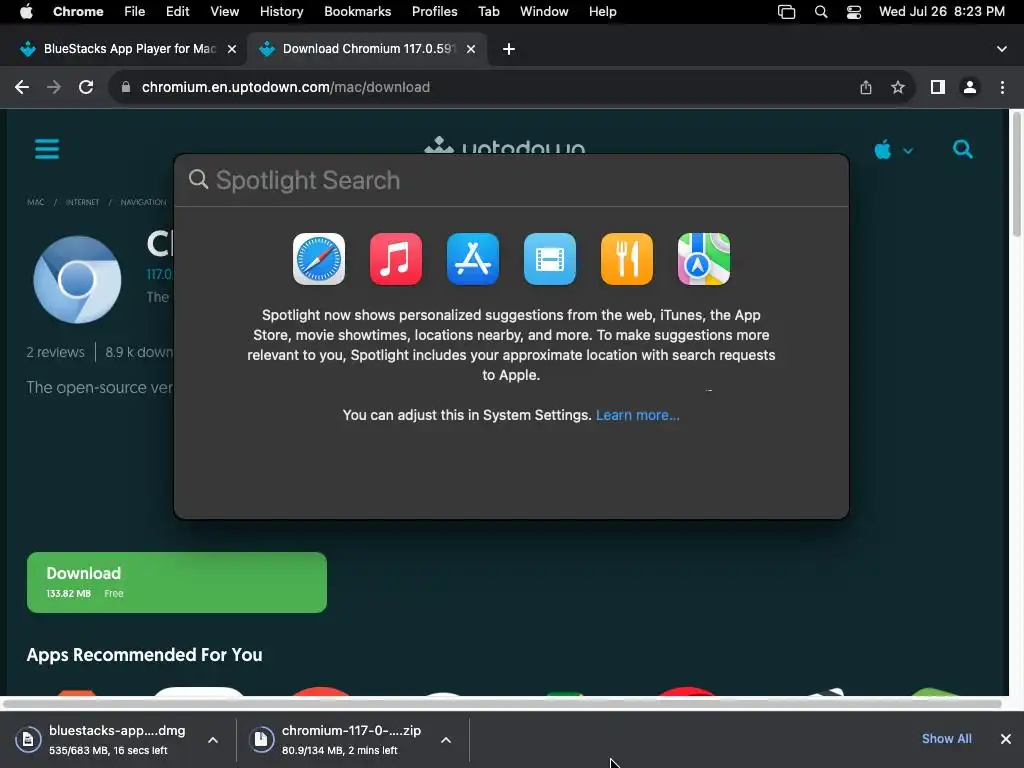Click the horizontal page scrollbar
1024x768 pixels.
502,704
